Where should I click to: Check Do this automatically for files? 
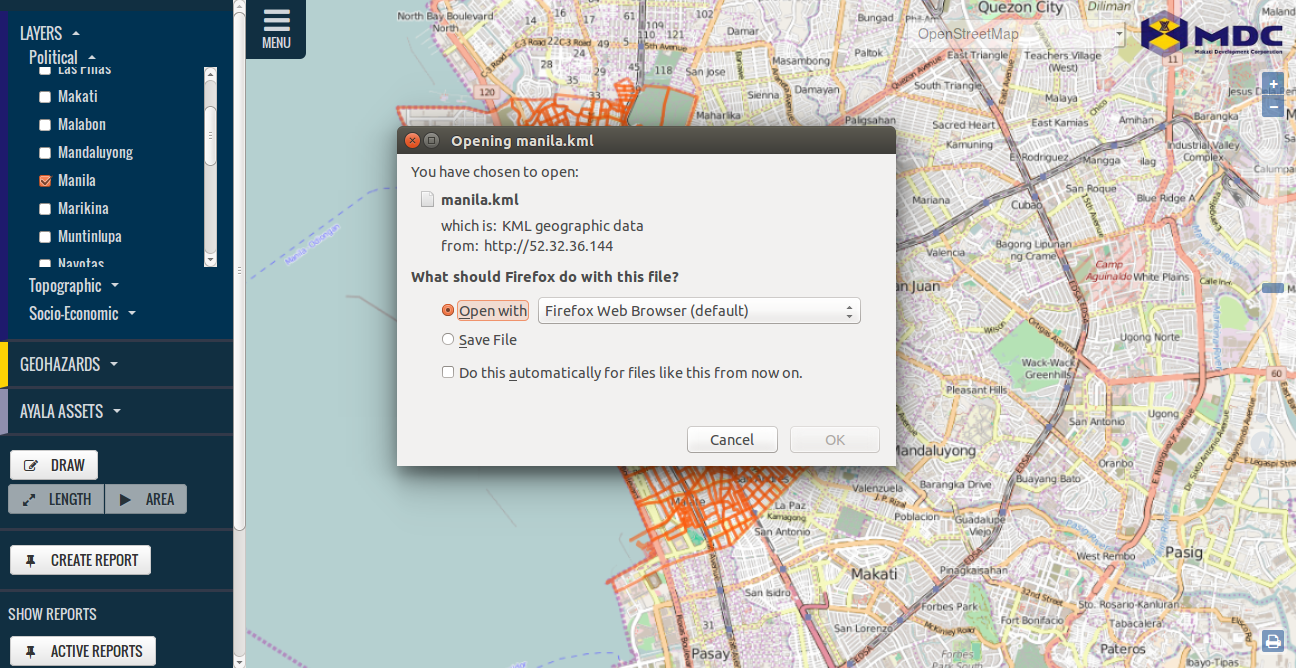[448, 373]
